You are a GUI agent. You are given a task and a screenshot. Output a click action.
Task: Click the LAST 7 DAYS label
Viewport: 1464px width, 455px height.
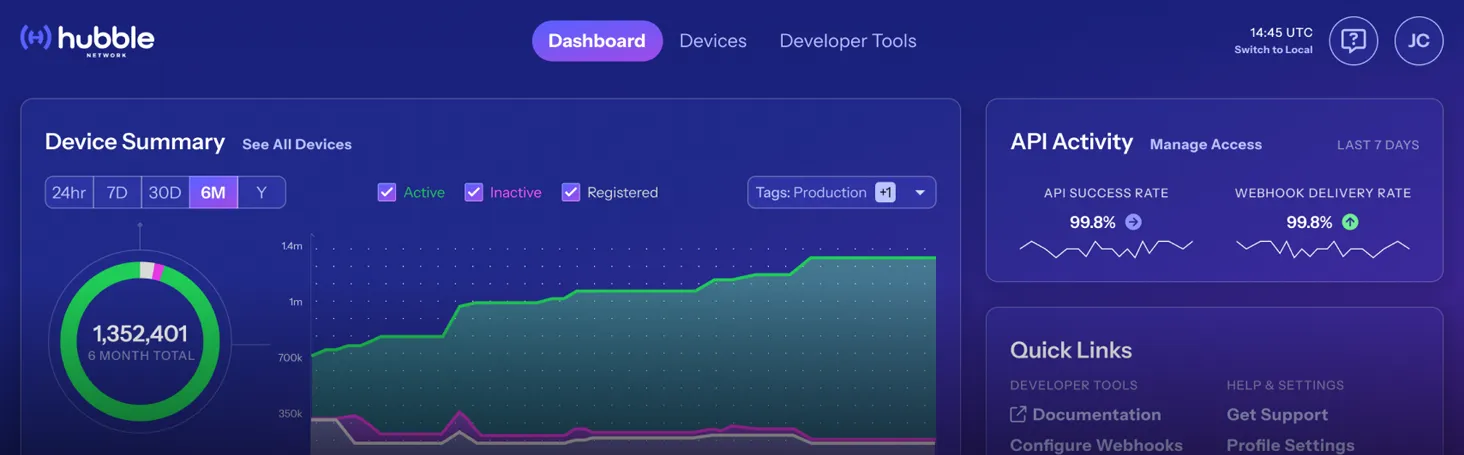[x=1378, y=145]
